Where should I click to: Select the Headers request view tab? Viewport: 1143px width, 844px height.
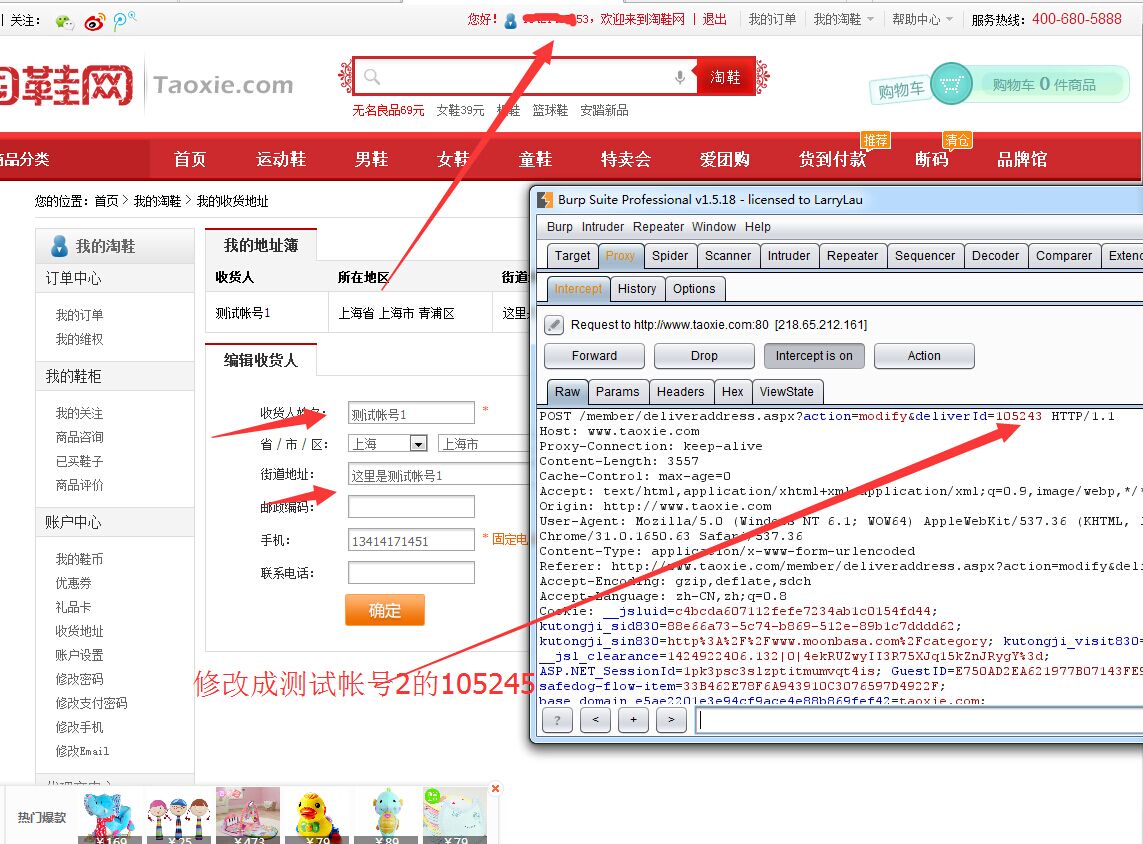point(680,391)
